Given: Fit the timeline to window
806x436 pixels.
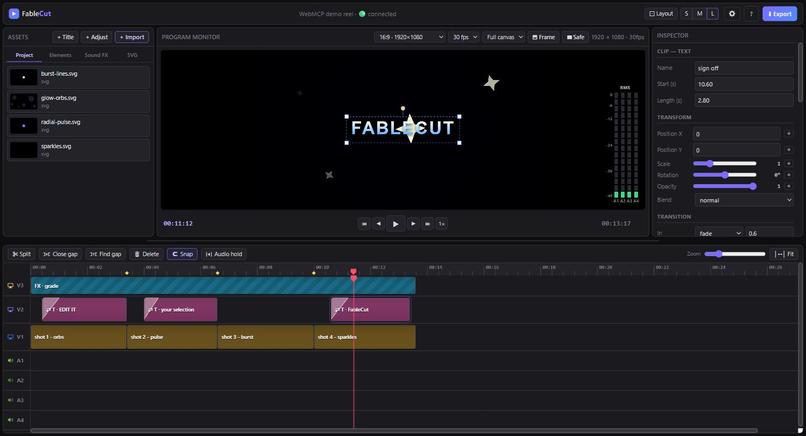Looking at the screenshot, I should (784, 254).
